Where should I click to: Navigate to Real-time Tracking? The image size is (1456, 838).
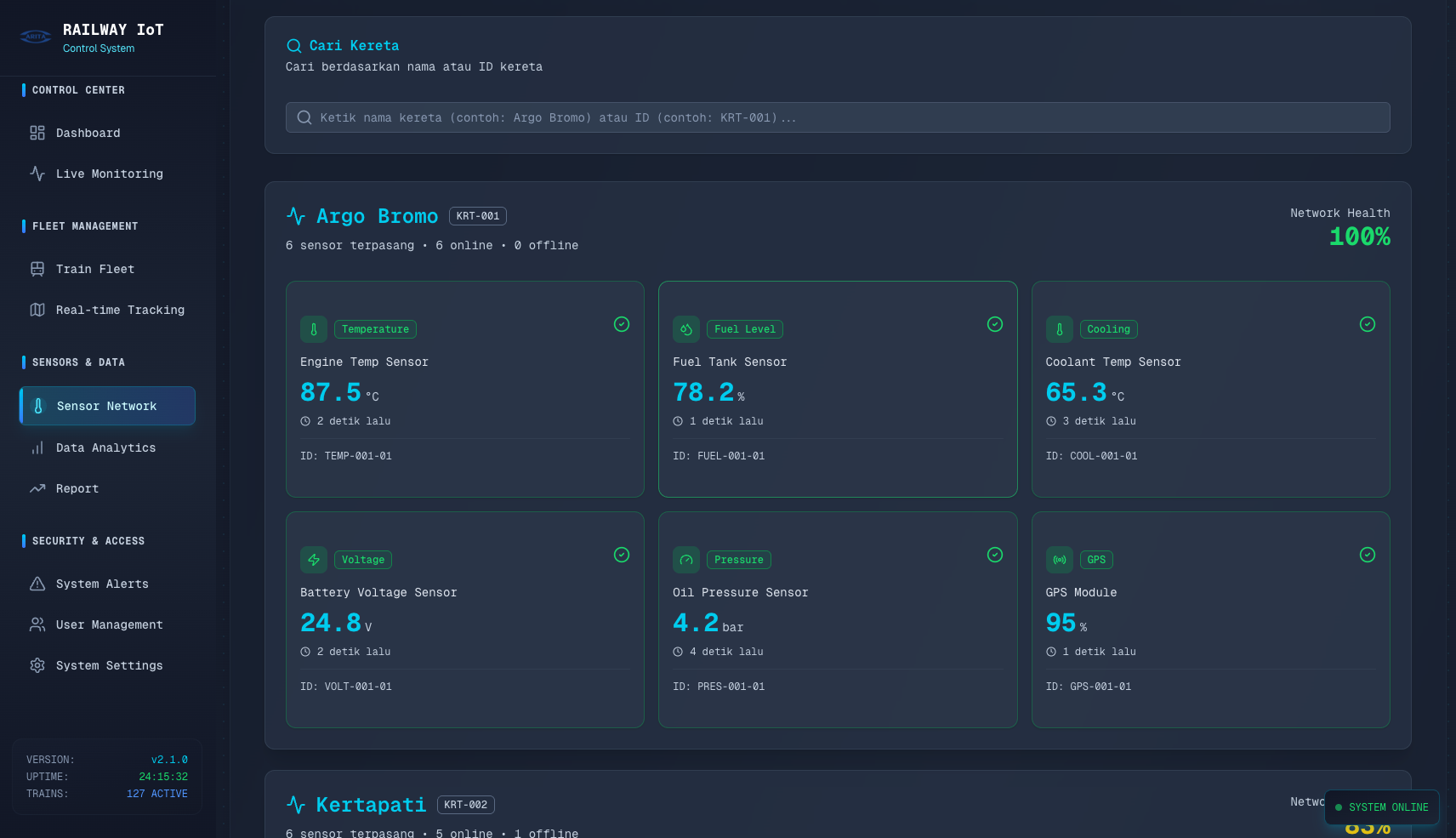(x=120, y=311)
